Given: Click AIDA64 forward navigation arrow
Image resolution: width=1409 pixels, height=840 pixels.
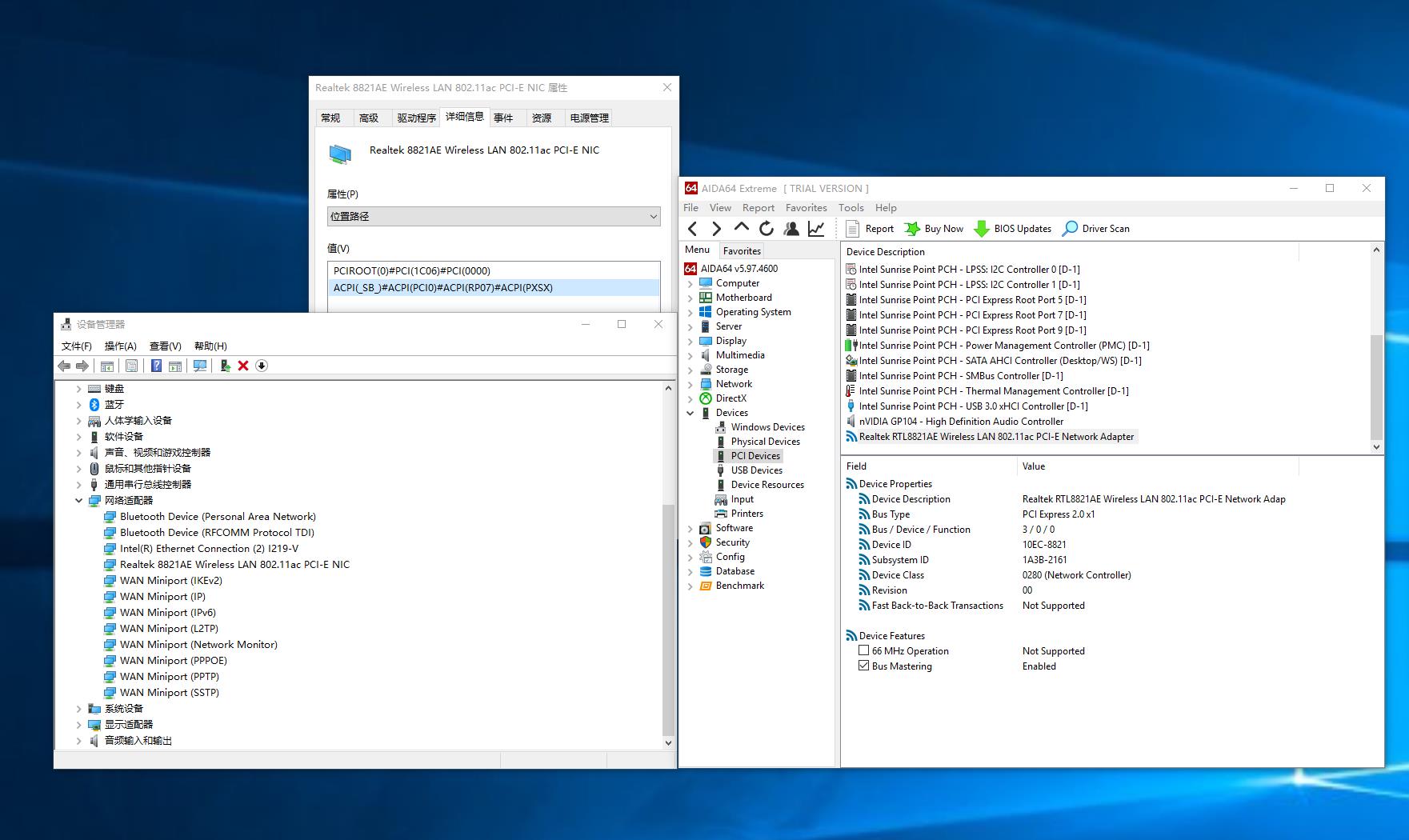Looking at the screenshot, I should tap(716, 229).
